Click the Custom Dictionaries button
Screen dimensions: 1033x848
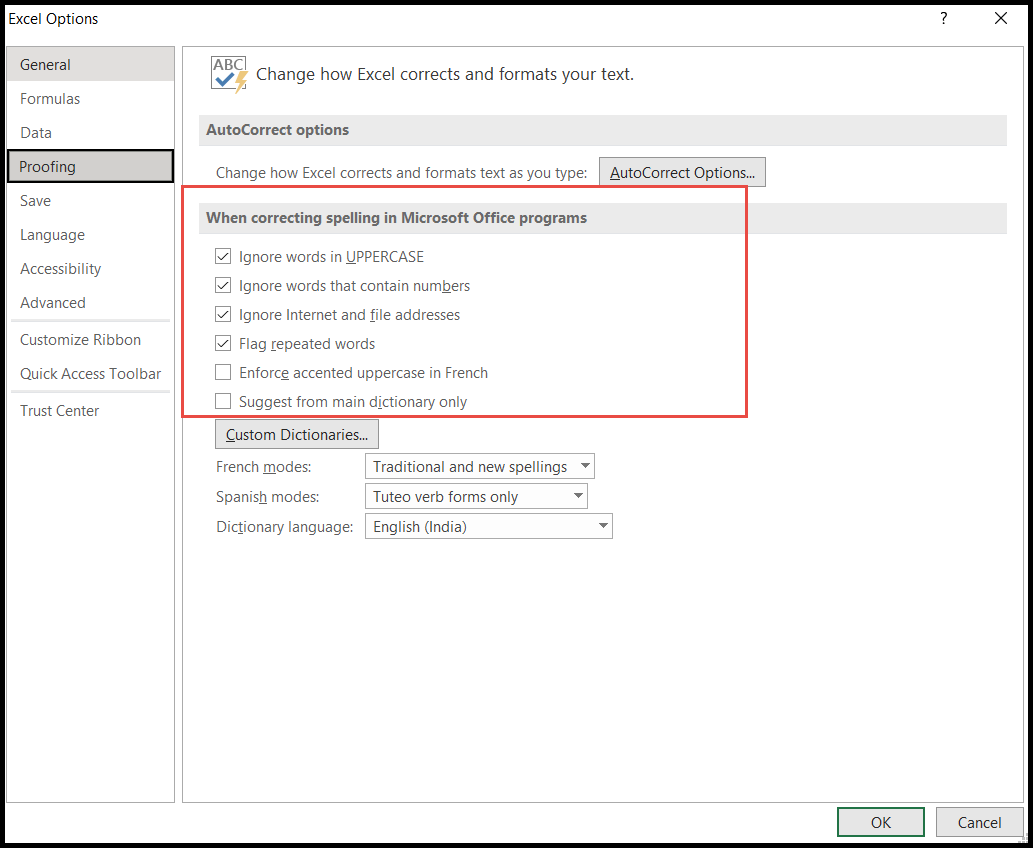(296, 435)
